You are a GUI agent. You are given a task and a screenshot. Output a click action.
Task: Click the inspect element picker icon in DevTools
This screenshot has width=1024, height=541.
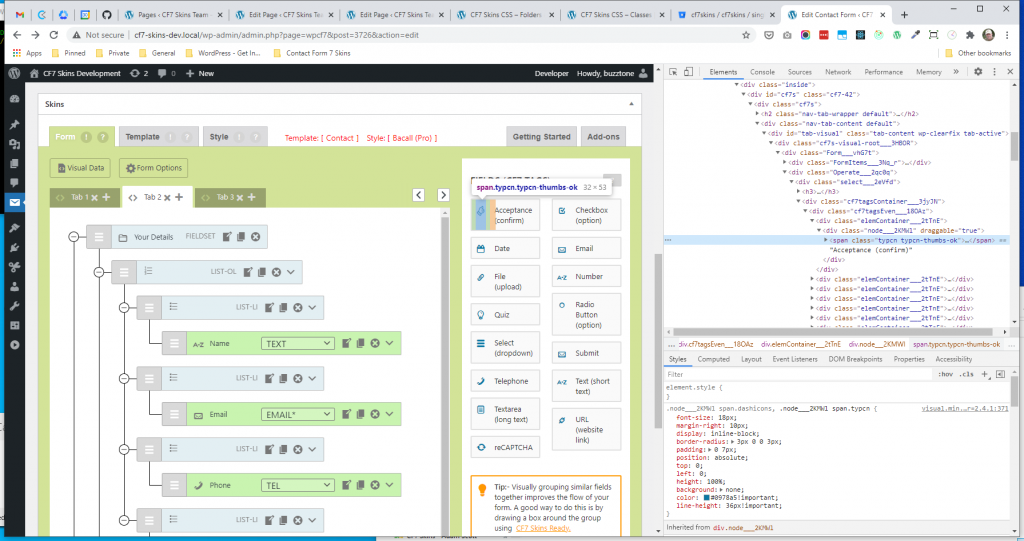(674, 72)
